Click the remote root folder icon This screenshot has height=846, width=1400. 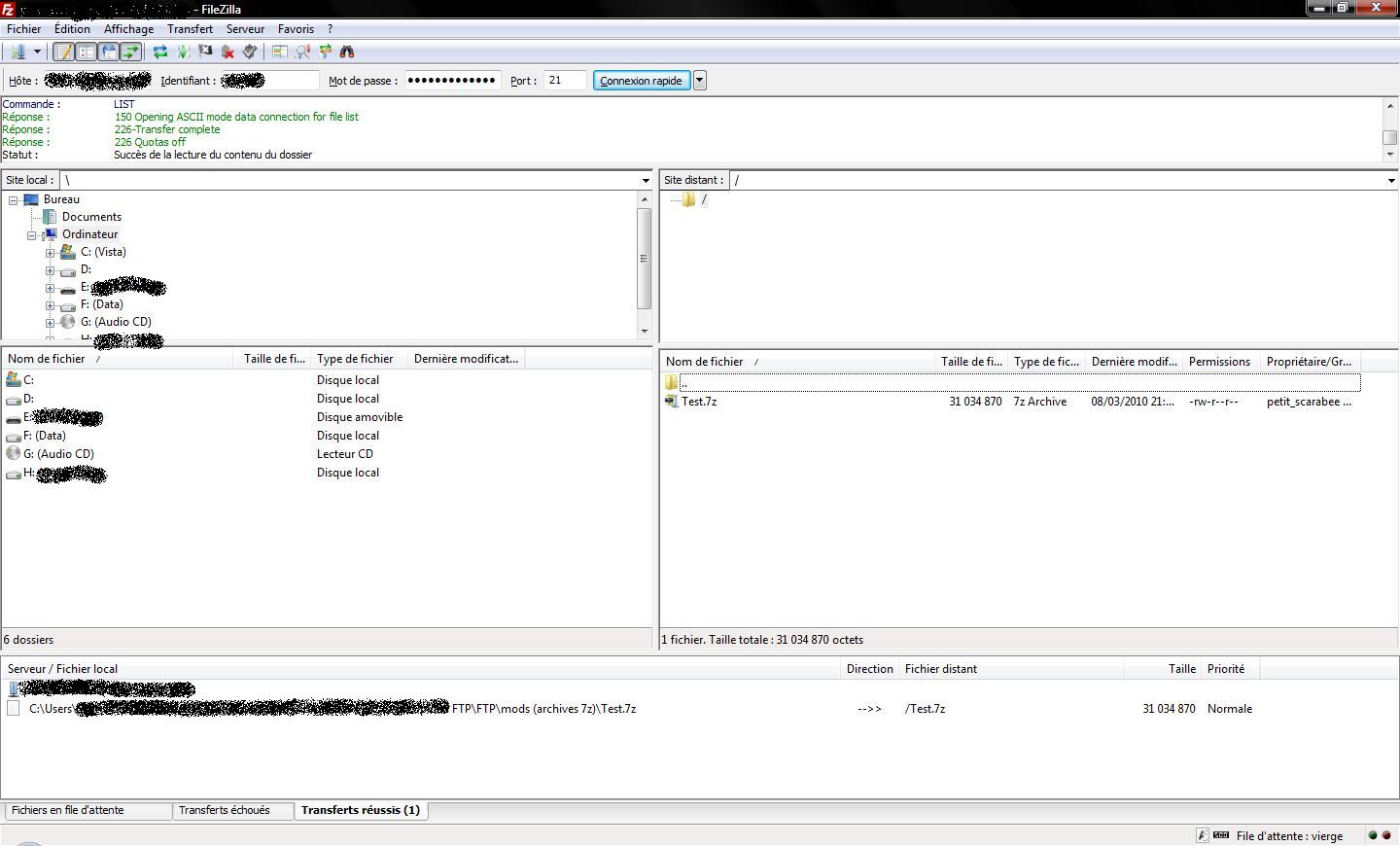[x=688, y=199]
